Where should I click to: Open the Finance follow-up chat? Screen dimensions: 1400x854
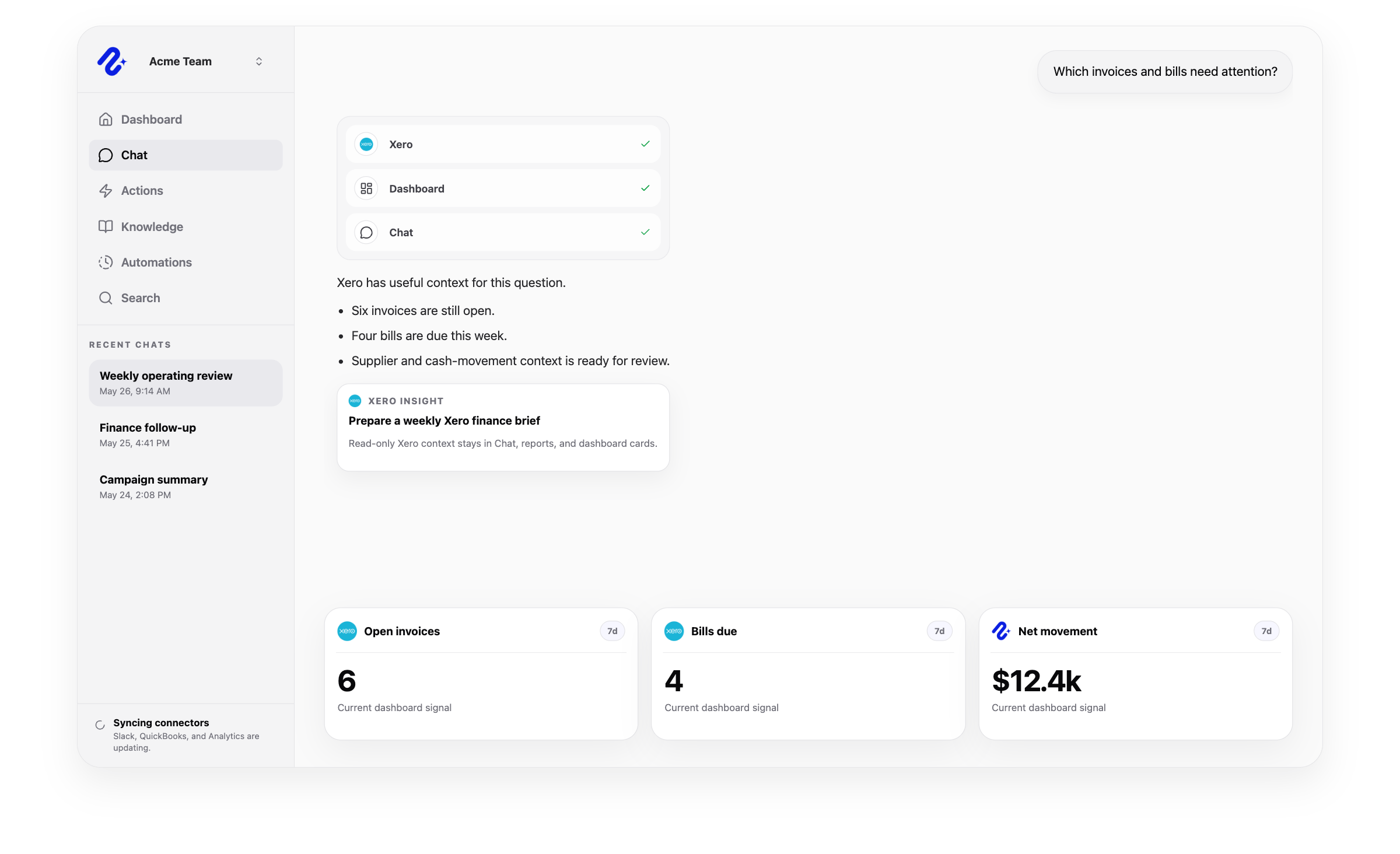185,435
